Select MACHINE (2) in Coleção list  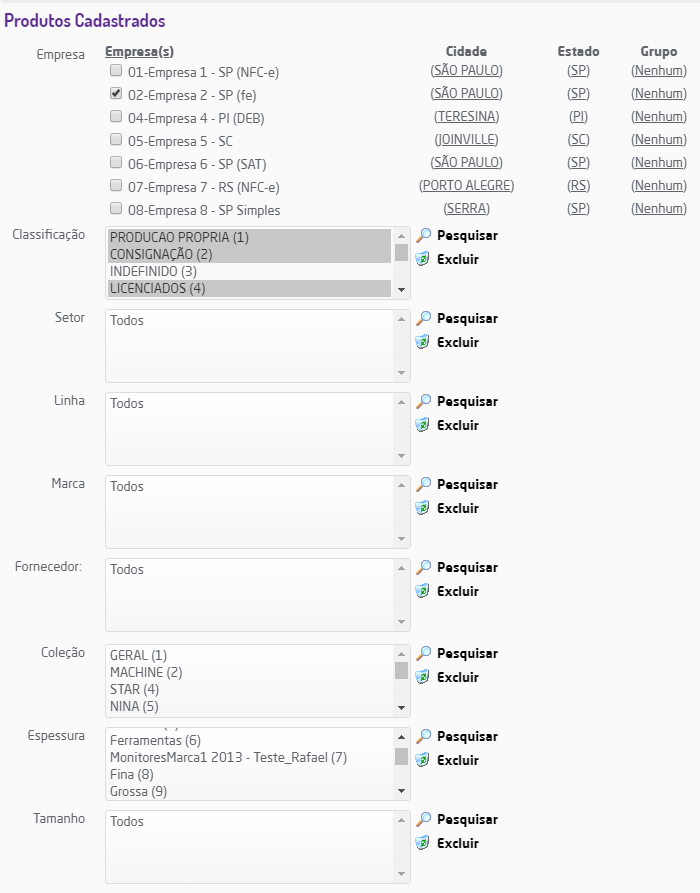146,672
